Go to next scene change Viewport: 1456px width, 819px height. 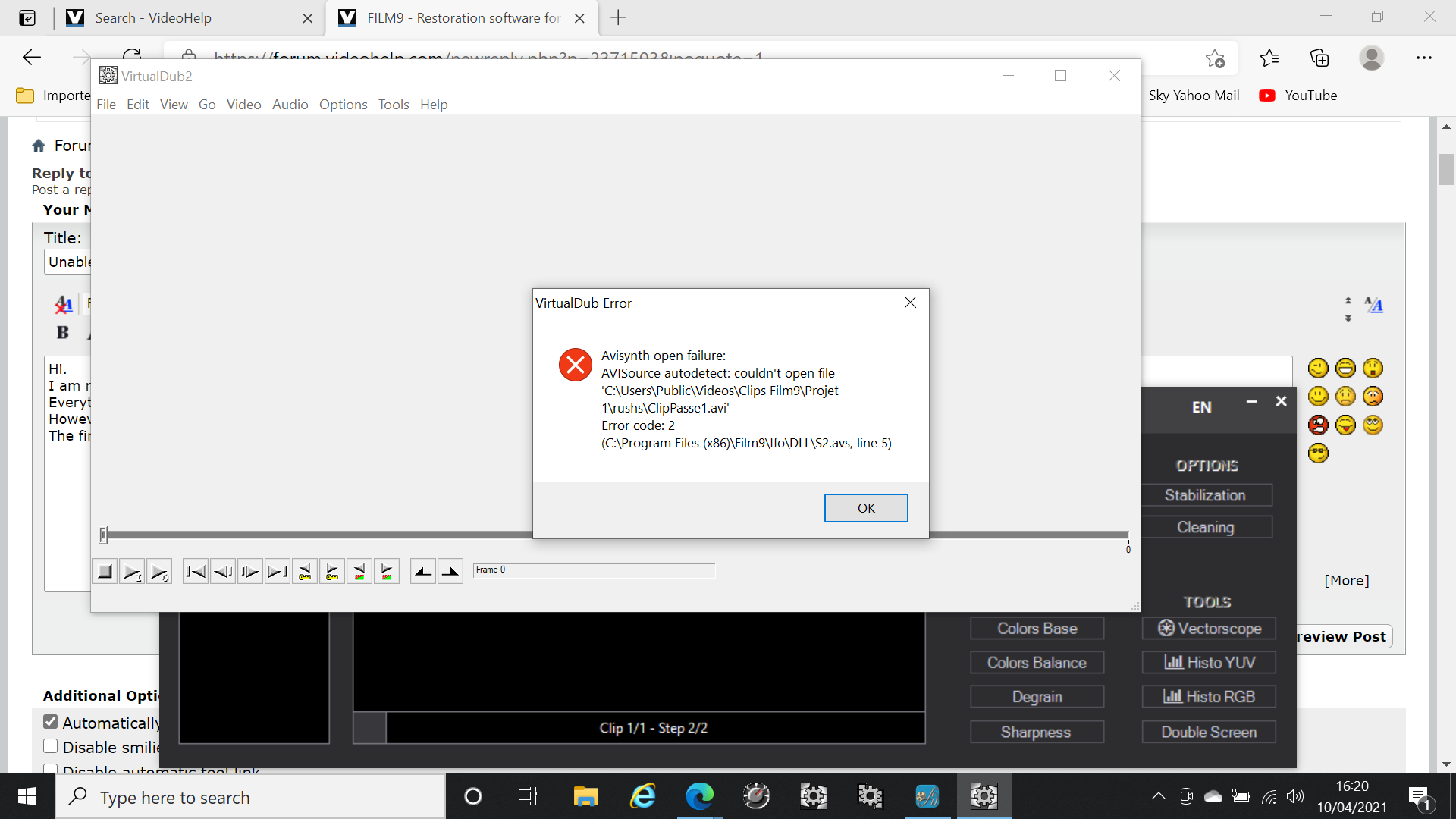click(x=387, y=571)
